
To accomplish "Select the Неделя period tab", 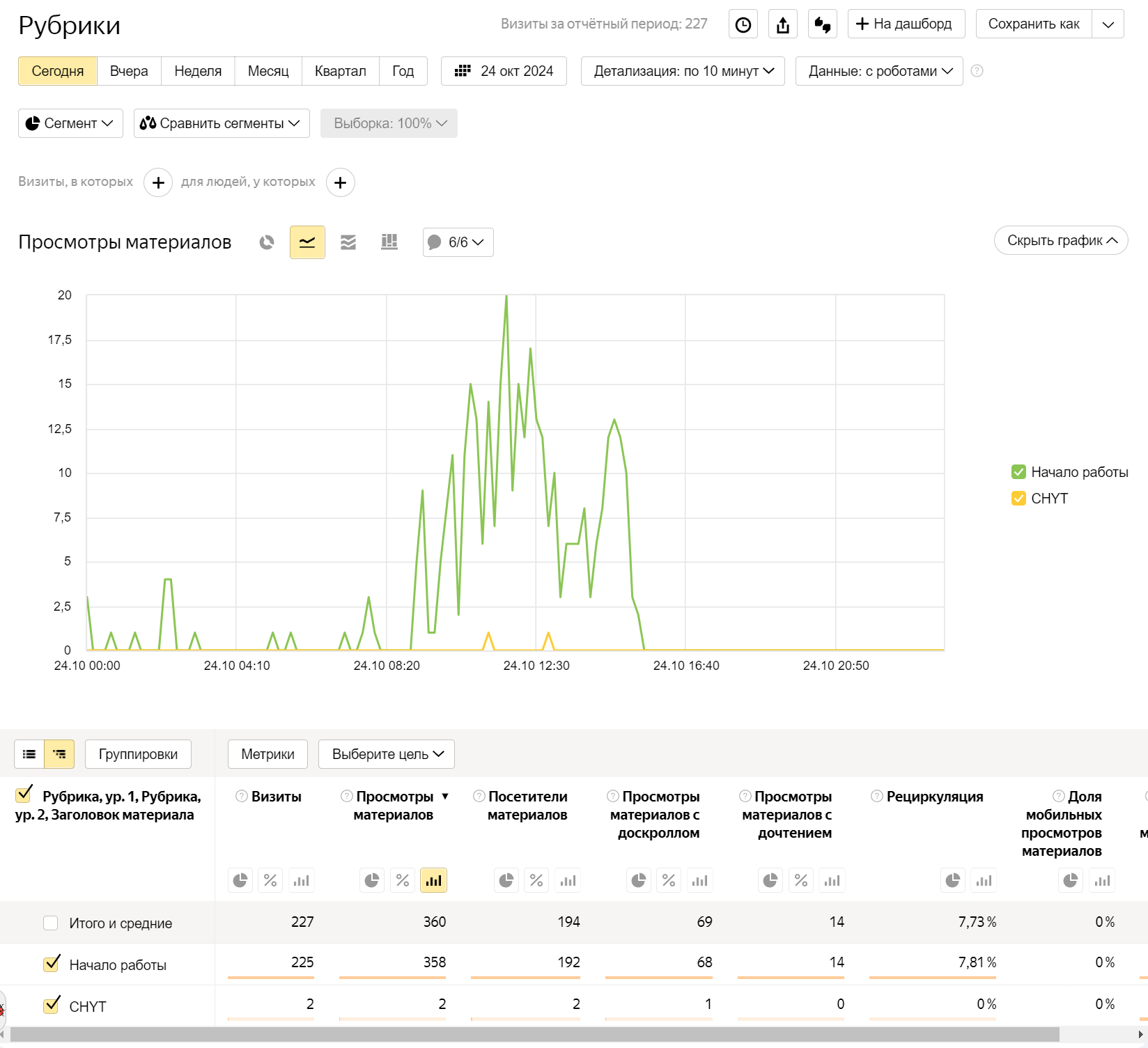I will 198,71.
